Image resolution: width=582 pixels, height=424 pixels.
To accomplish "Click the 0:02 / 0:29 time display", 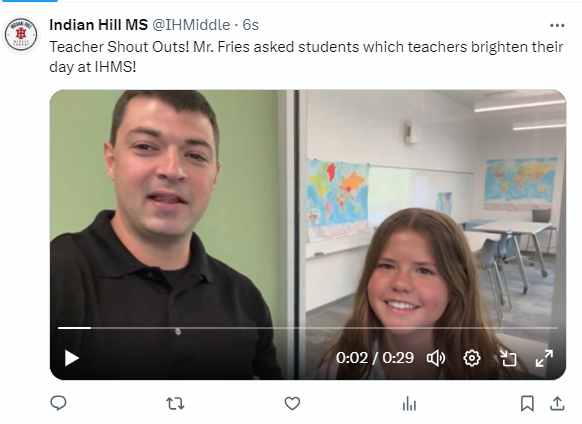I will pyautogui.click(x=375, y=358).
